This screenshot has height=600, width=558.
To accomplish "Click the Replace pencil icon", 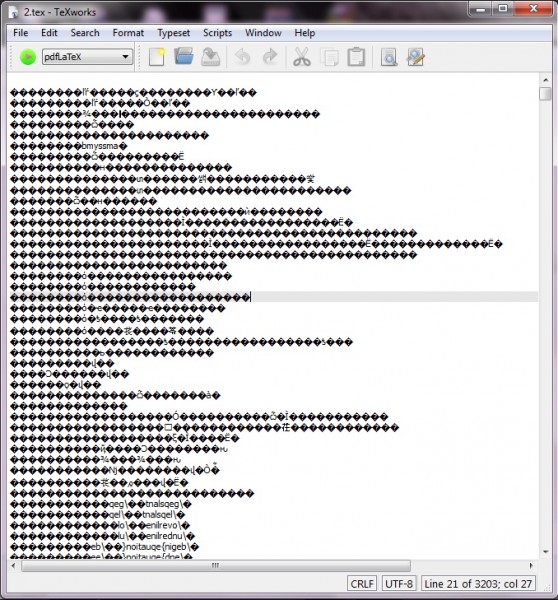I will 416,57.
